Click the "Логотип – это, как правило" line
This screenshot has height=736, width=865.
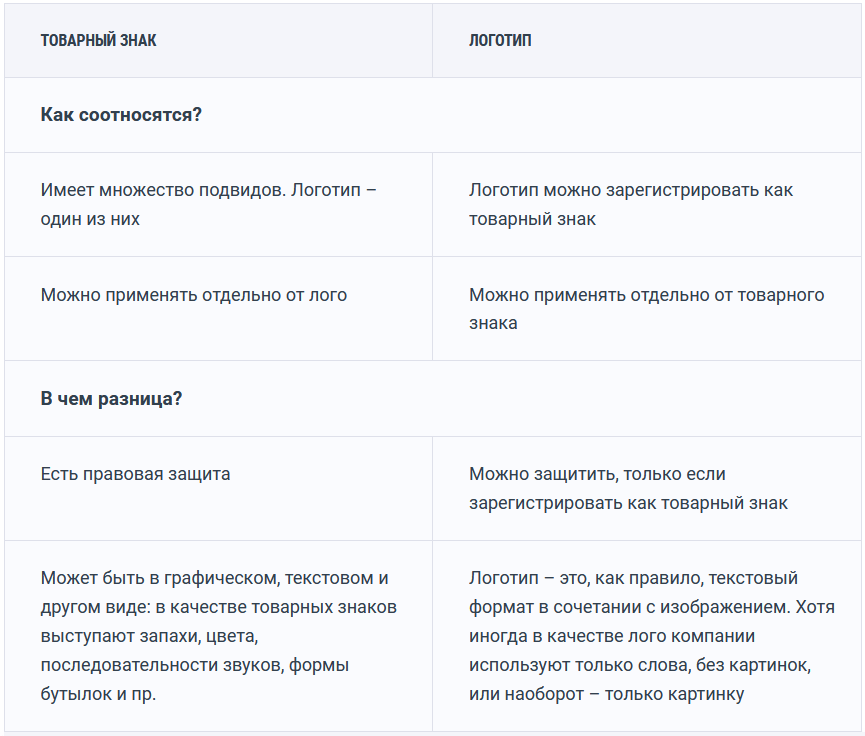click(x=633, y=578)
